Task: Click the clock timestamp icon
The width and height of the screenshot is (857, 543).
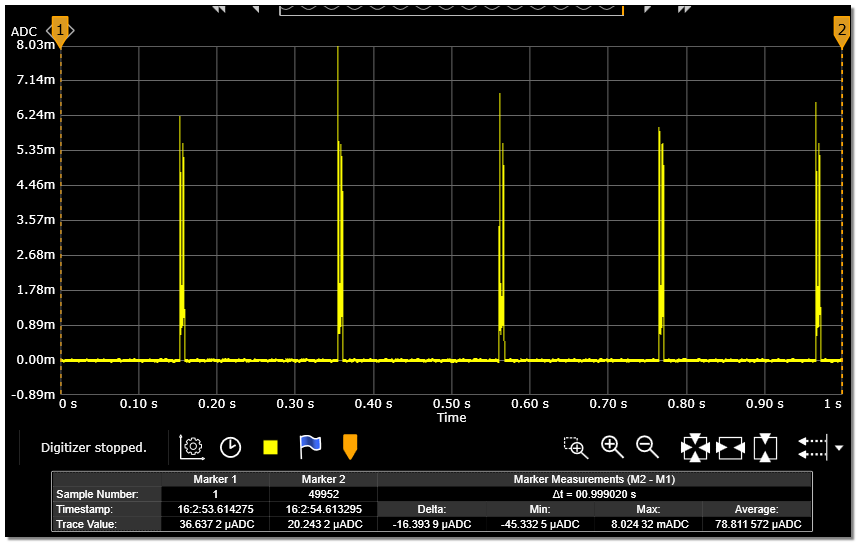Action: (231, 447)
